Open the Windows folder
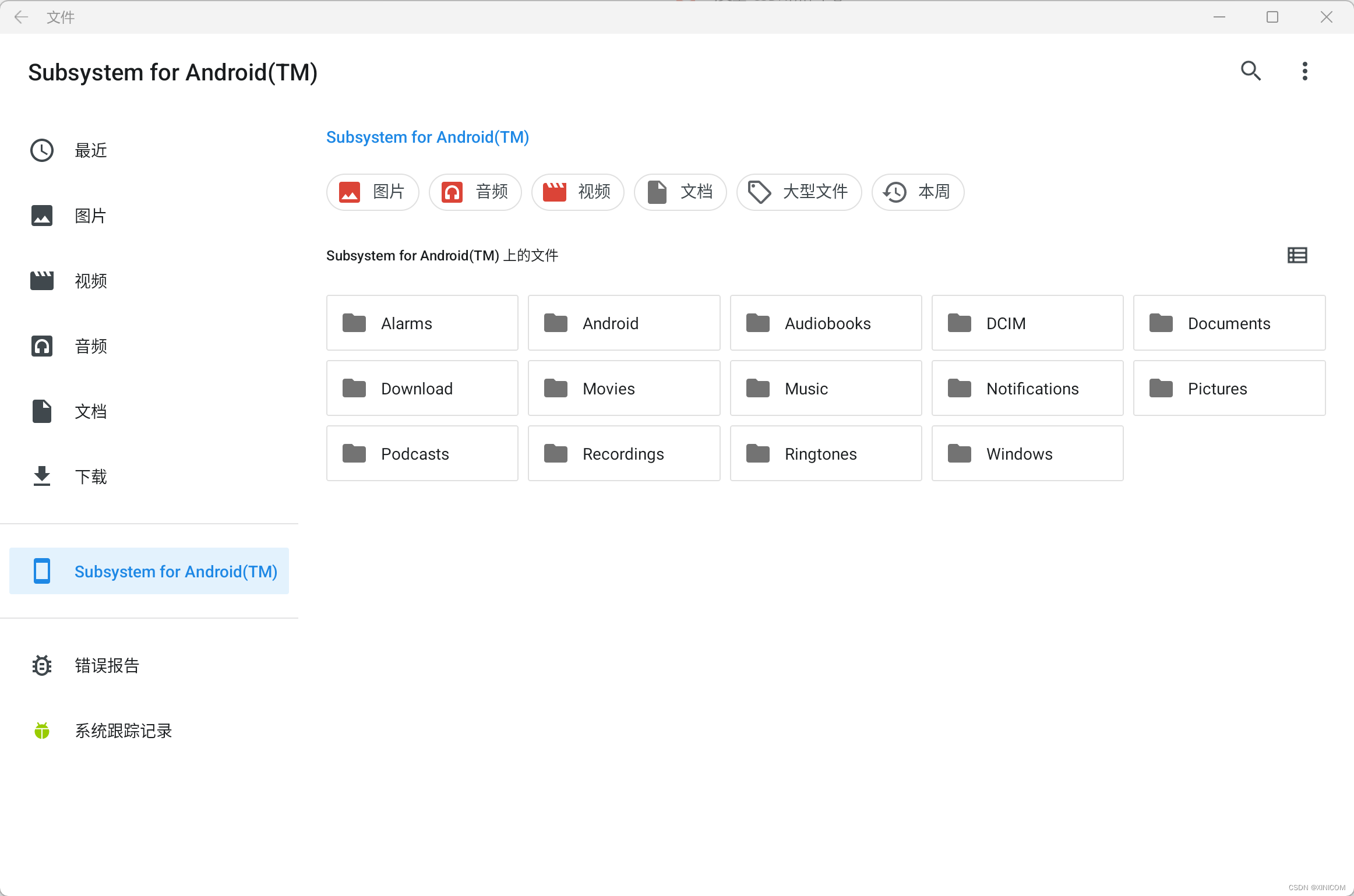This screenshot has height=896, width=1354. click(x=1027, y=453)
